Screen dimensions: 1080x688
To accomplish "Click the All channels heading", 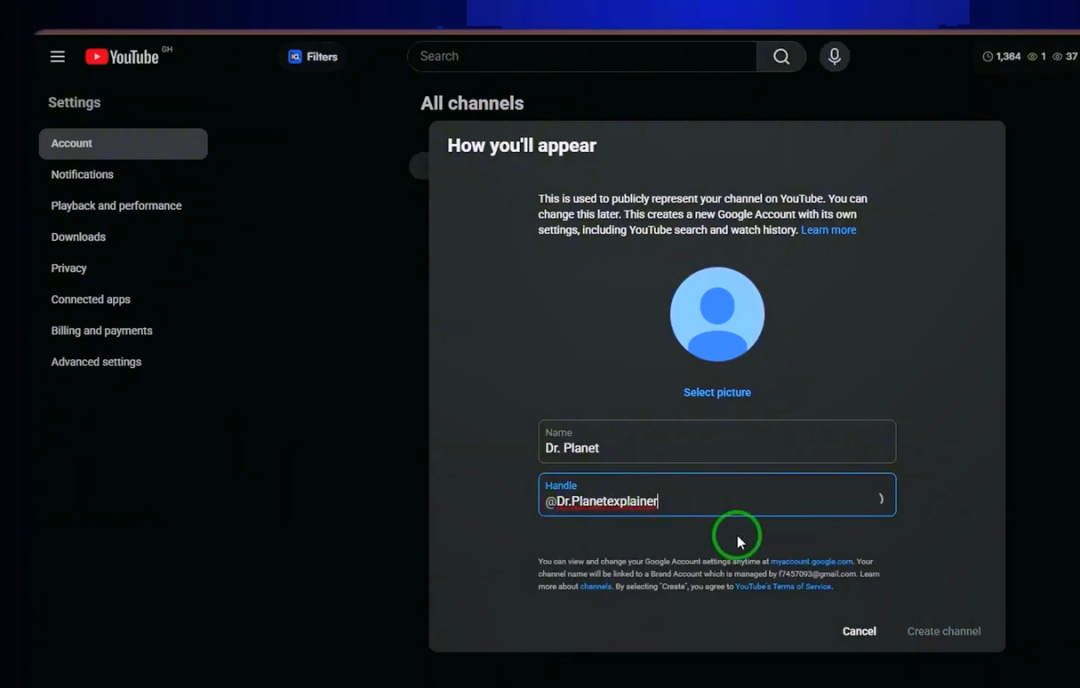I will pyautogui.click(x=472, y=103).
